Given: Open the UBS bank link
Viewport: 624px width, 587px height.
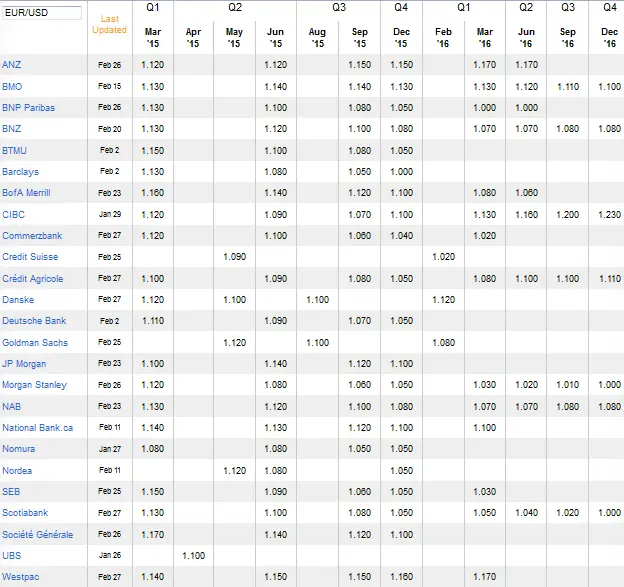Looking at the screenshot, I should [x=12, y=556].
